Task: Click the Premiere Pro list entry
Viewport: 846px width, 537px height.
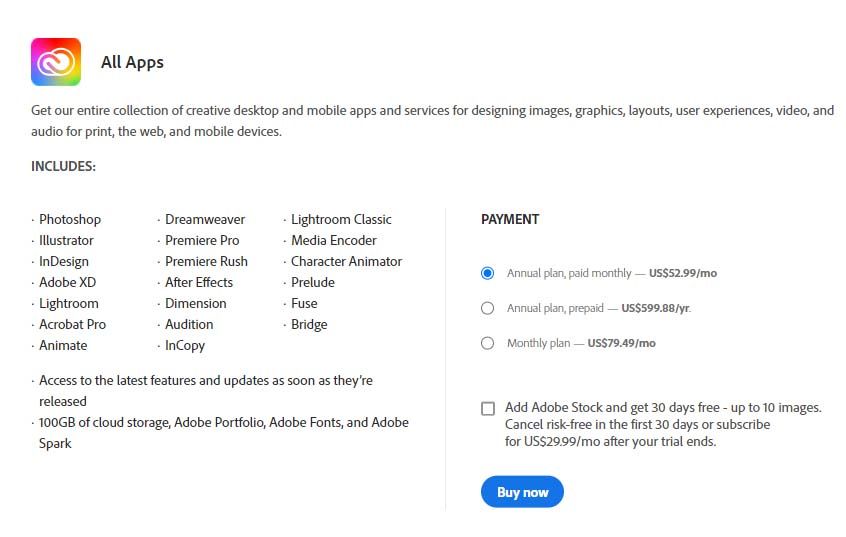Action: tap(202, 240)
